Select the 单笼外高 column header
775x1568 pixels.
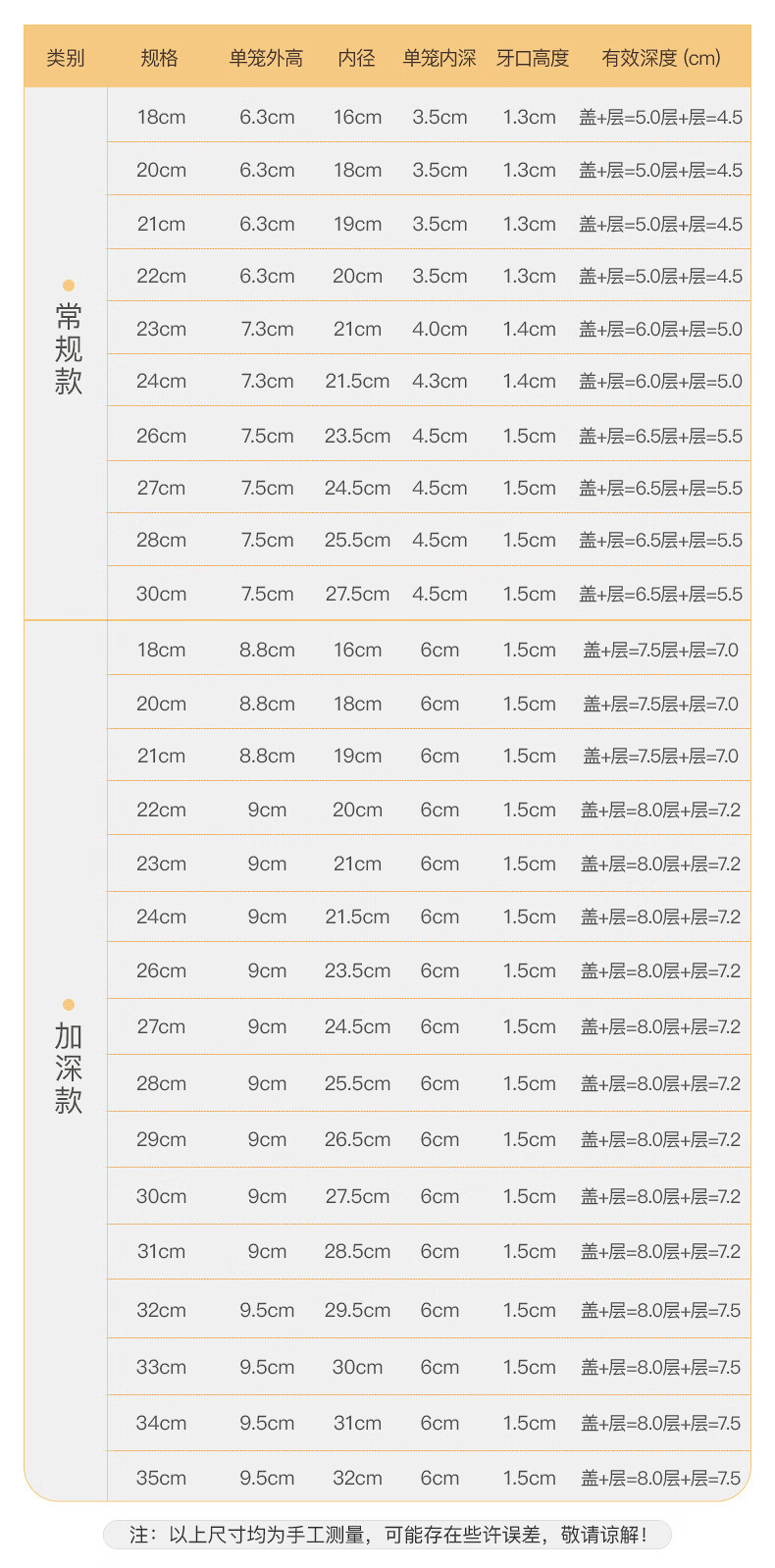pyautogui.click(x=266, y=58)
